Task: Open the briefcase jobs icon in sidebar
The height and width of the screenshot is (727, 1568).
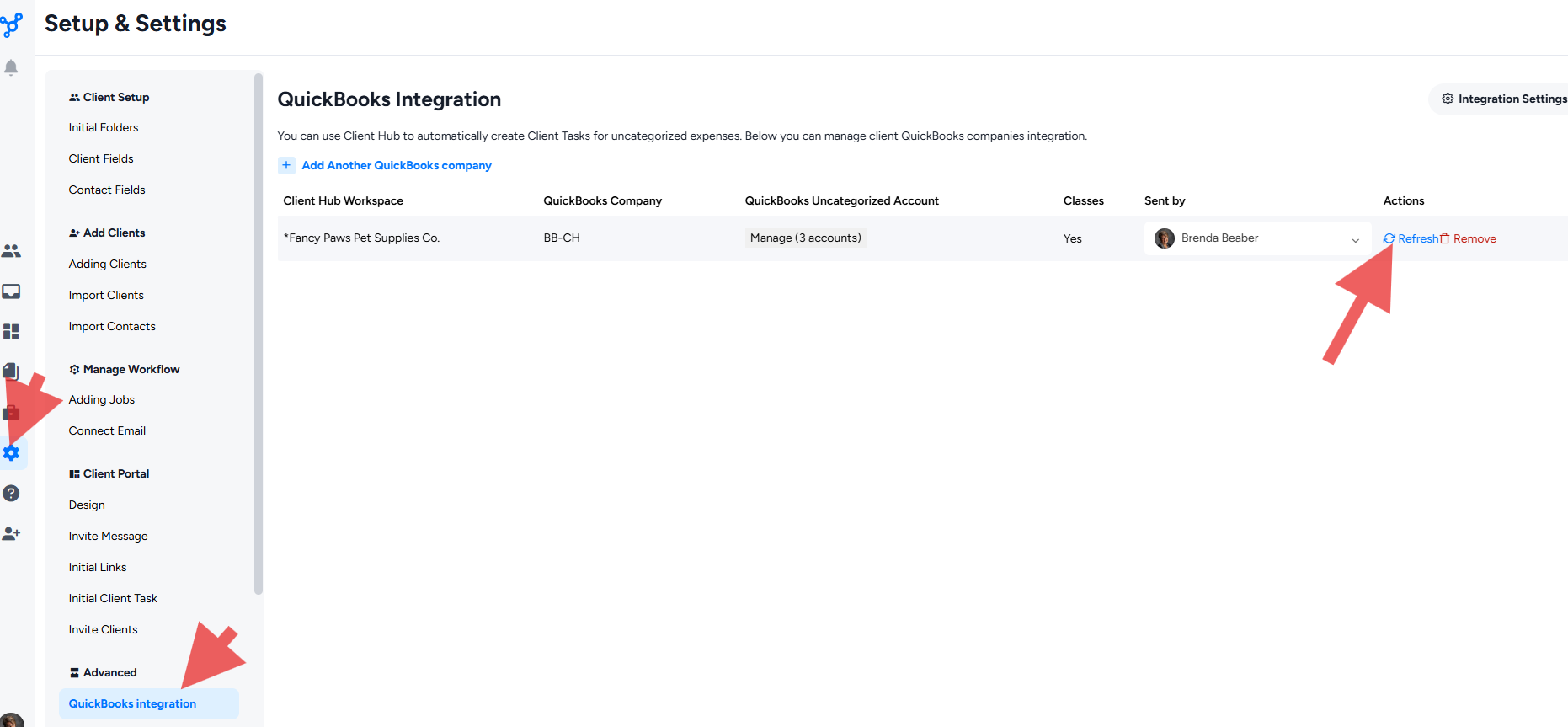Action: pyautogui.click(x=11, y=413)
